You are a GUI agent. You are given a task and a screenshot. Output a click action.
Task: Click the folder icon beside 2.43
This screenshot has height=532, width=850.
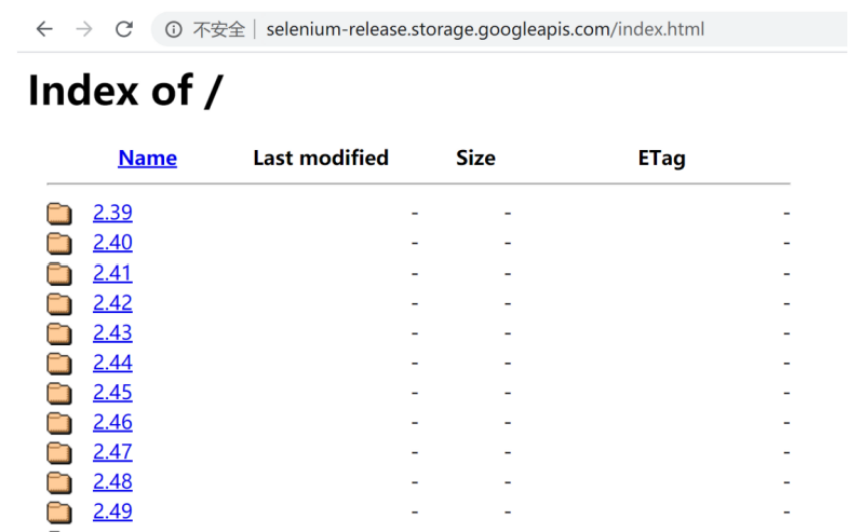coord(60,333)
